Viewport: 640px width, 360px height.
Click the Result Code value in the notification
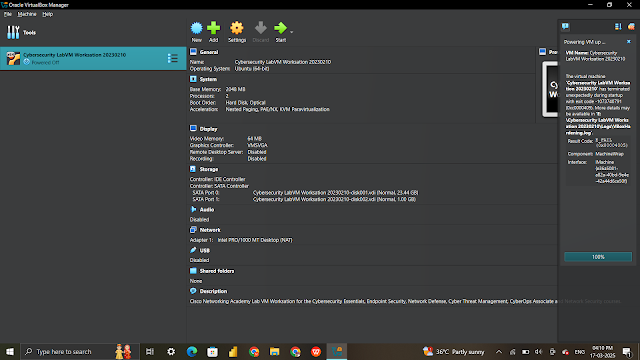611,143
